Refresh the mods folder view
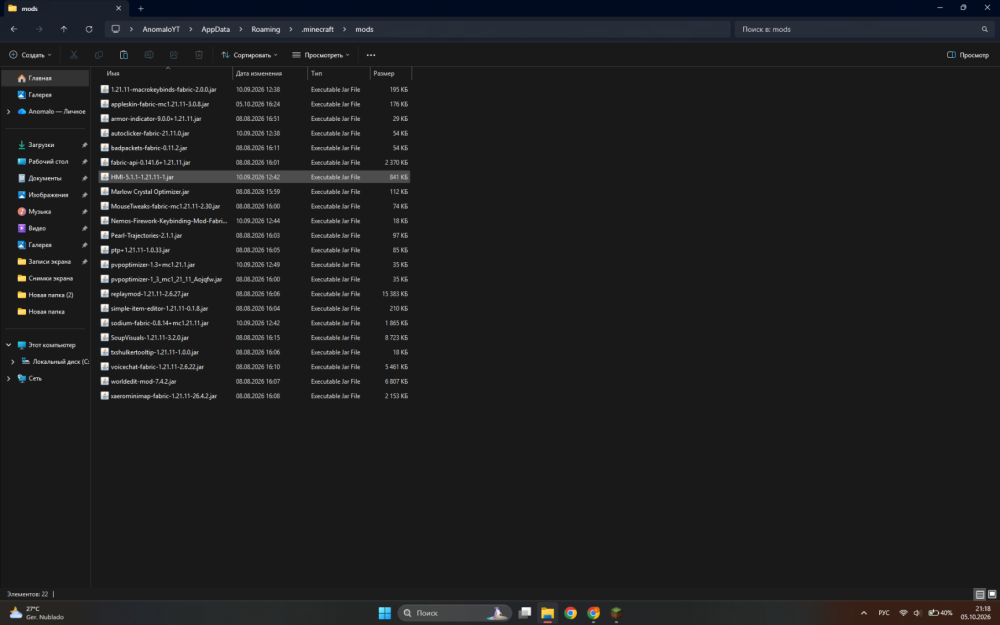The image size is (1000, 625). coord(89,29)
